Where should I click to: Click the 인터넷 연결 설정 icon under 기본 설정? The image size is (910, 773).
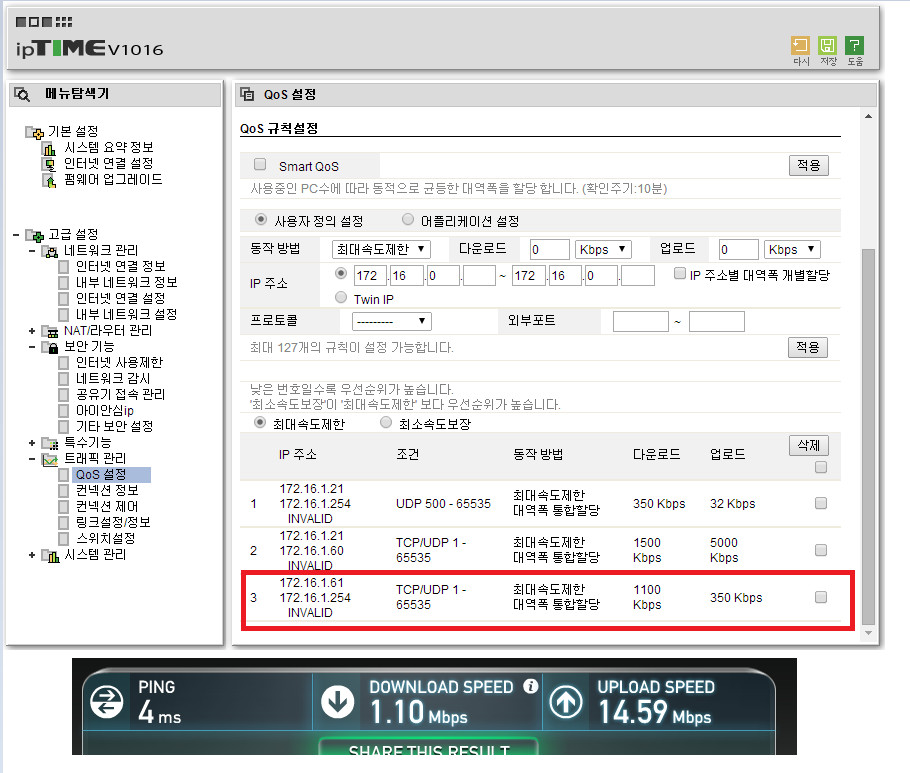click(49, 165)
